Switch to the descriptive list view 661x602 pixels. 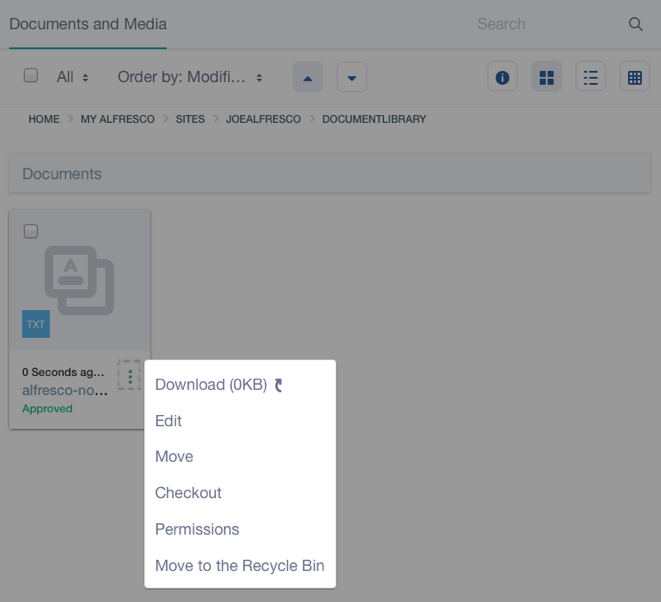pyautogui.click(x=591, y=77)
